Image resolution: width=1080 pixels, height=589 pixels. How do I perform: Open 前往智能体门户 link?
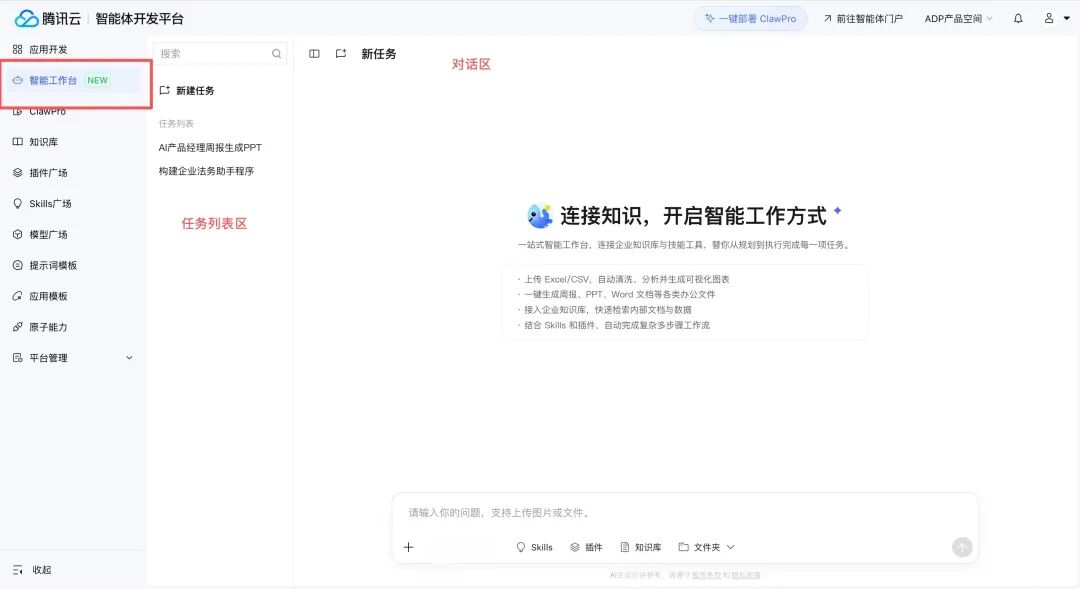tap(863, 19)
